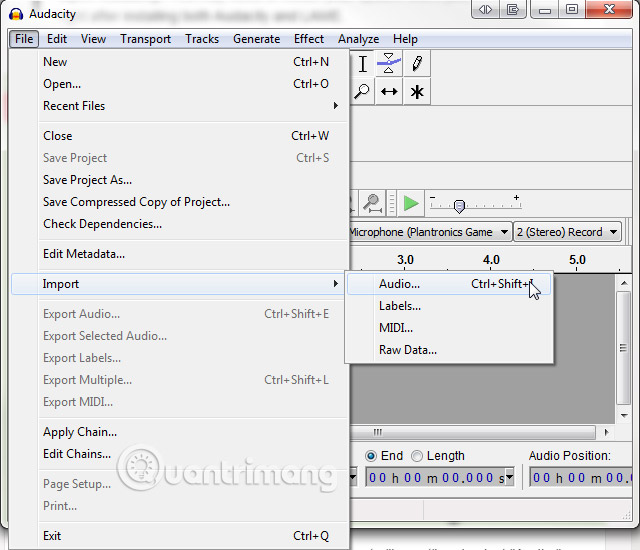Select the Zoom magnifier tool
The image size is (640, 550).
click(x=362, y=91)
